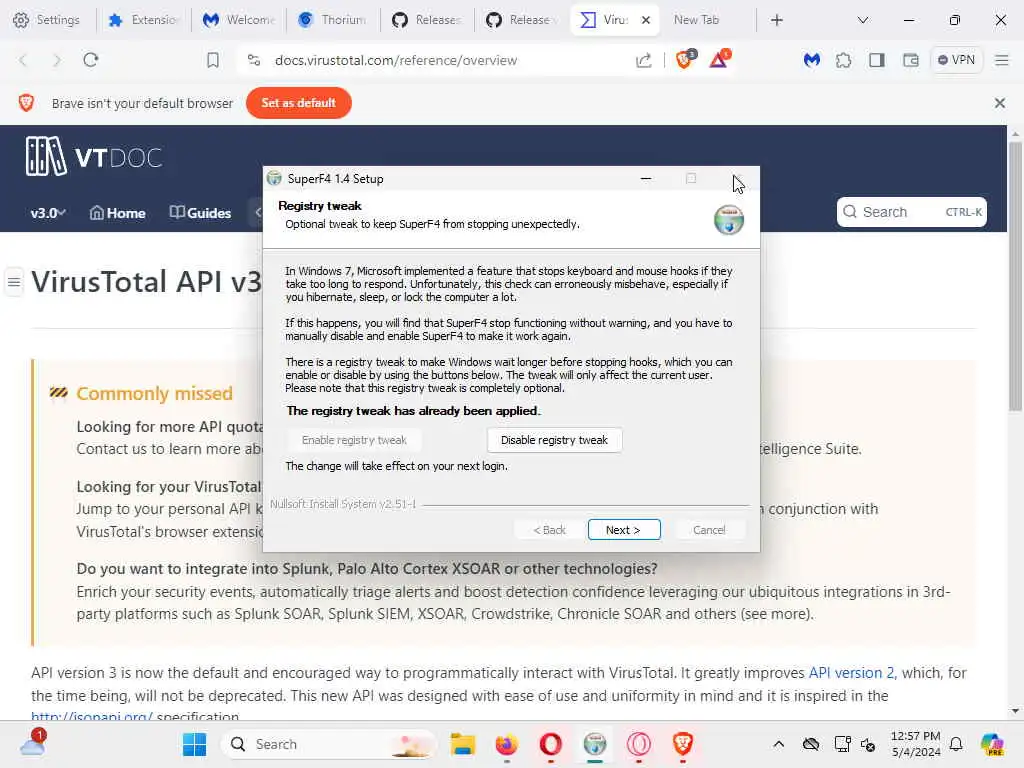Open the weather widget on taskbar
This screenshot has width=1024, height=768.
(x=33, y=743)
